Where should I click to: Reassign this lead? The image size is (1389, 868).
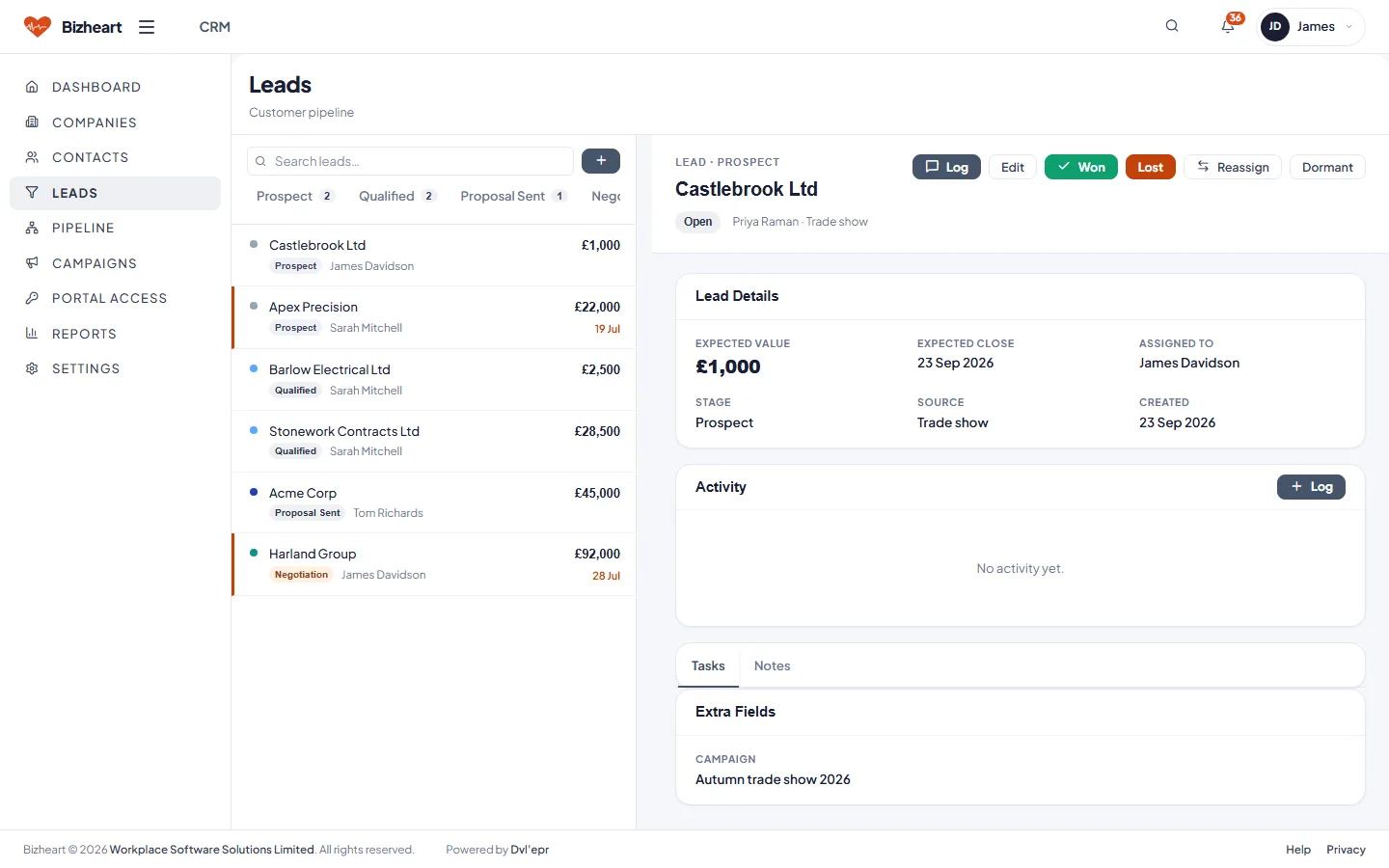(x=1233, y=167)
